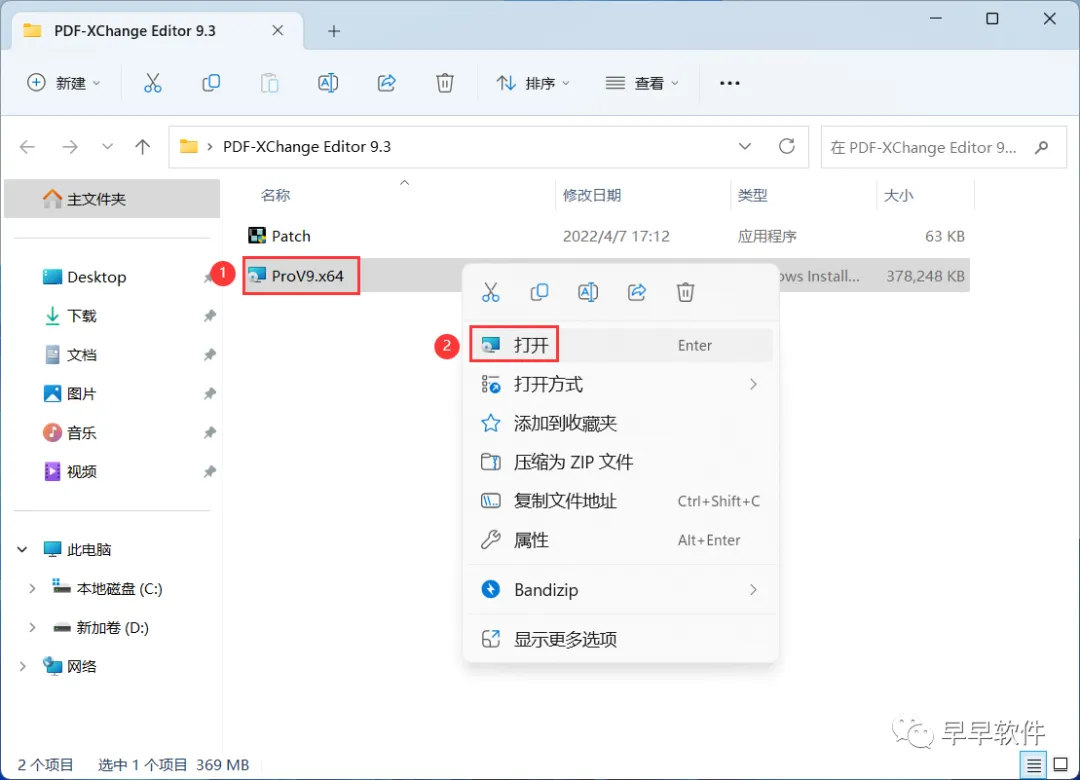Screen dimensions: 1080x780
Task: Choose 复制文件地址 menu item
Action: tap(621, 501)
